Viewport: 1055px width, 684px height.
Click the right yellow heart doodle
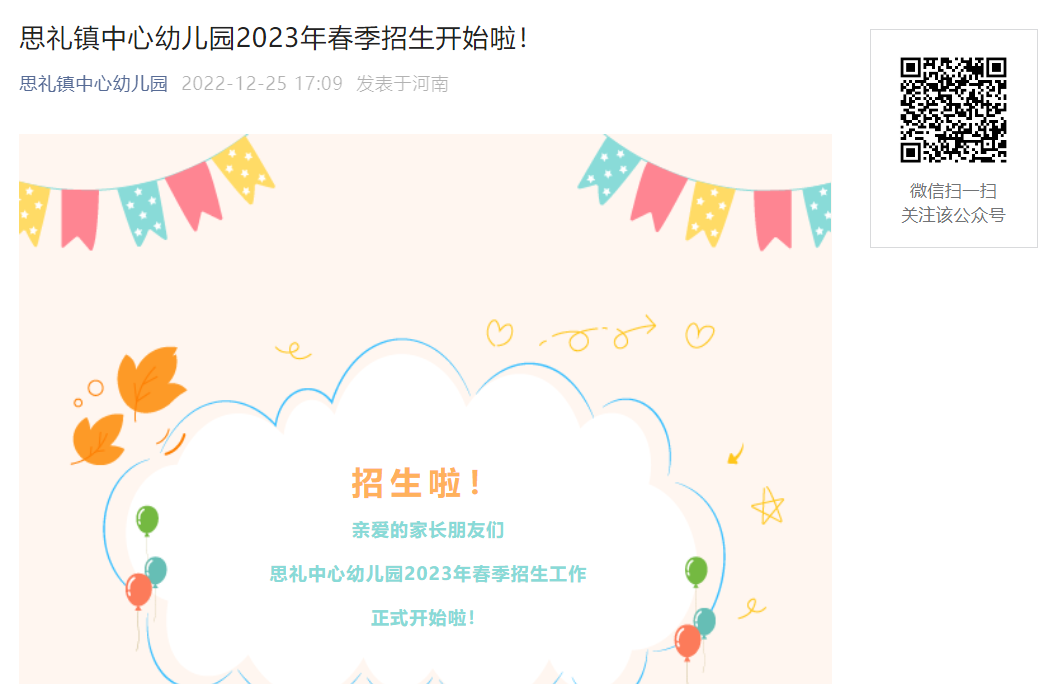click(700, 335)
